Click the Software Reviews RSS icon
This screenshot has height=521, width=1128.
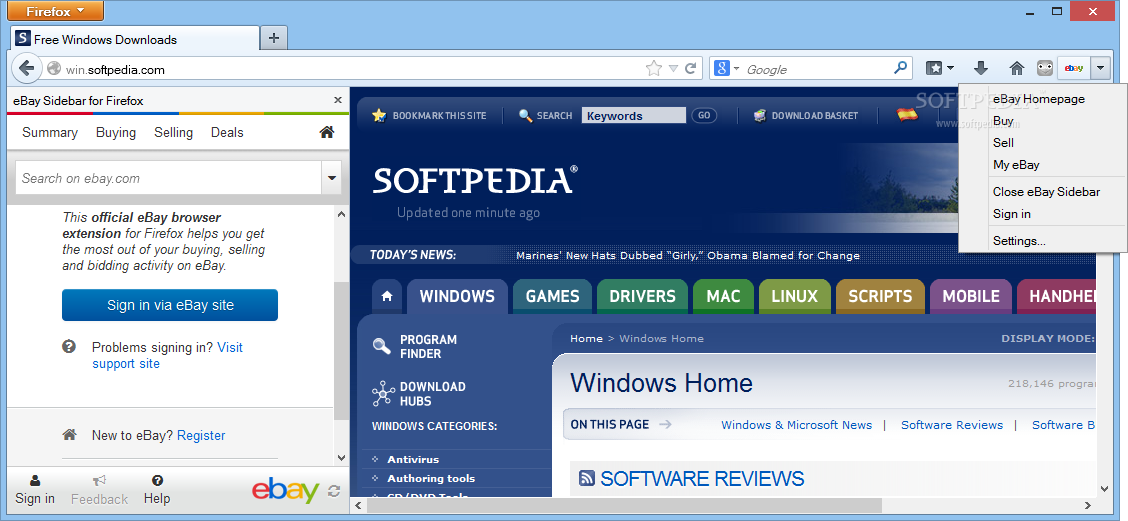pyautogui.click(x=587, y=478)
